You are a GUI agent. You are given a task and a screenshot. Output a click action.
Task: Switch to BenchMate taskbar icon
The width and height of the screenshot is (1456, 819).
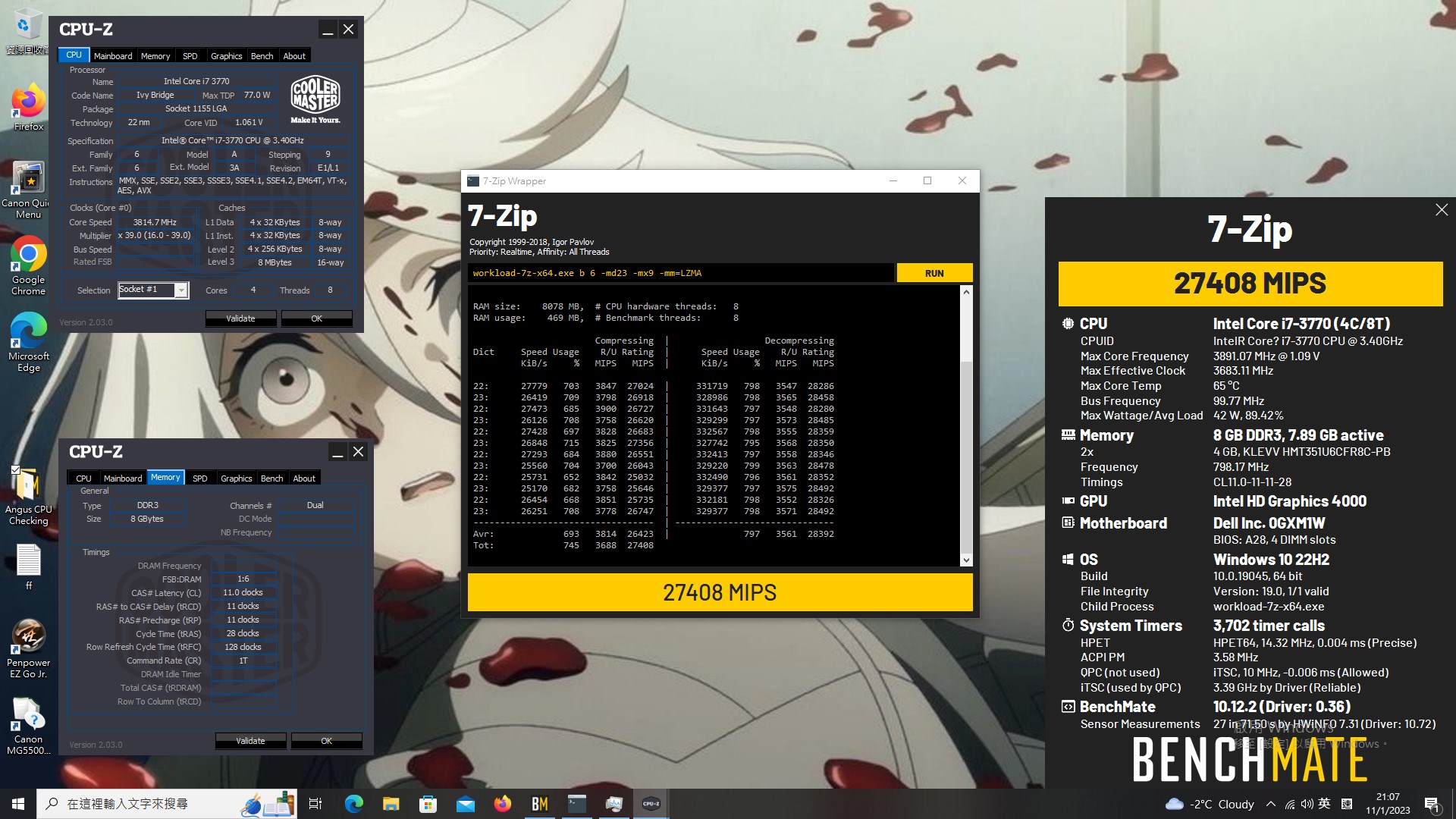pyautogui.click(x=539, y=804)
